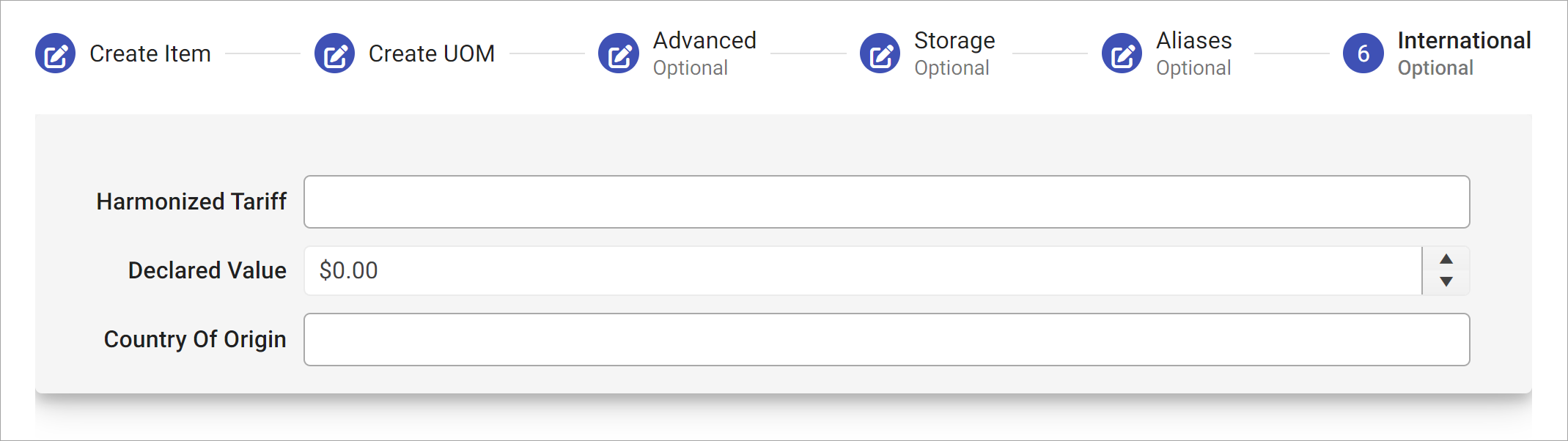Click the Declared Value field label
1568x441 pixels.
pos(207,270)
